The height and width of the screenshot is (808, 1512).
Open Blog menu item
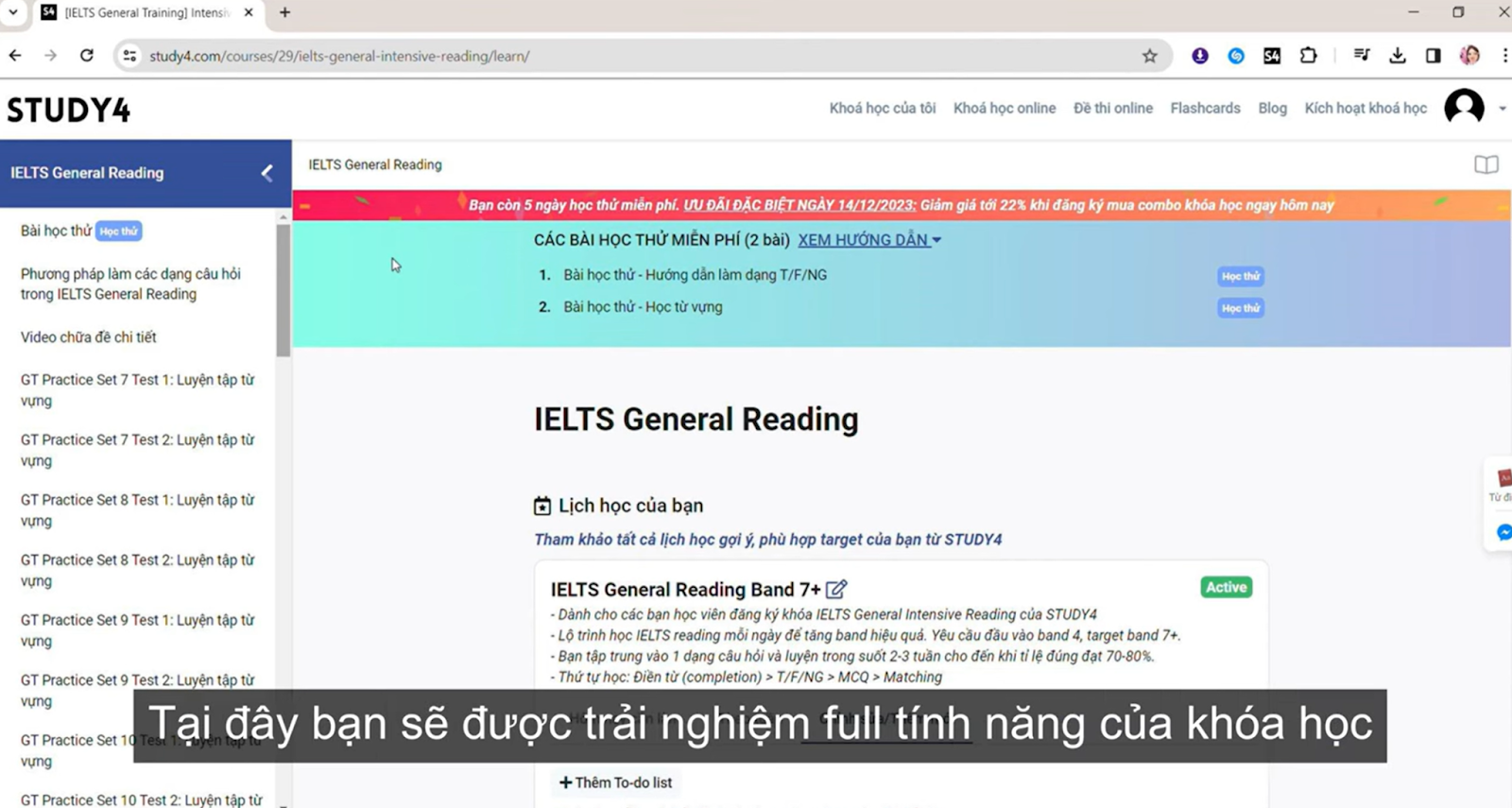click(x=1272, y=108)
